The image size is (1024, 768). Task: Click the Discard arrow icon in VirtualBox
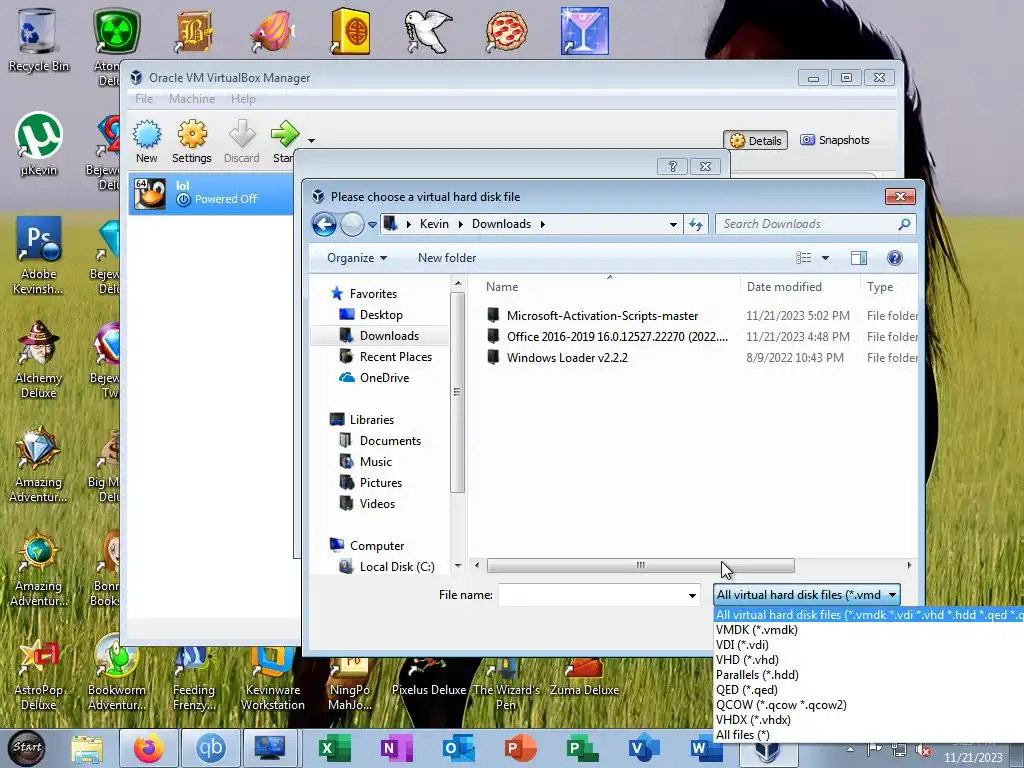pos(242,135)
